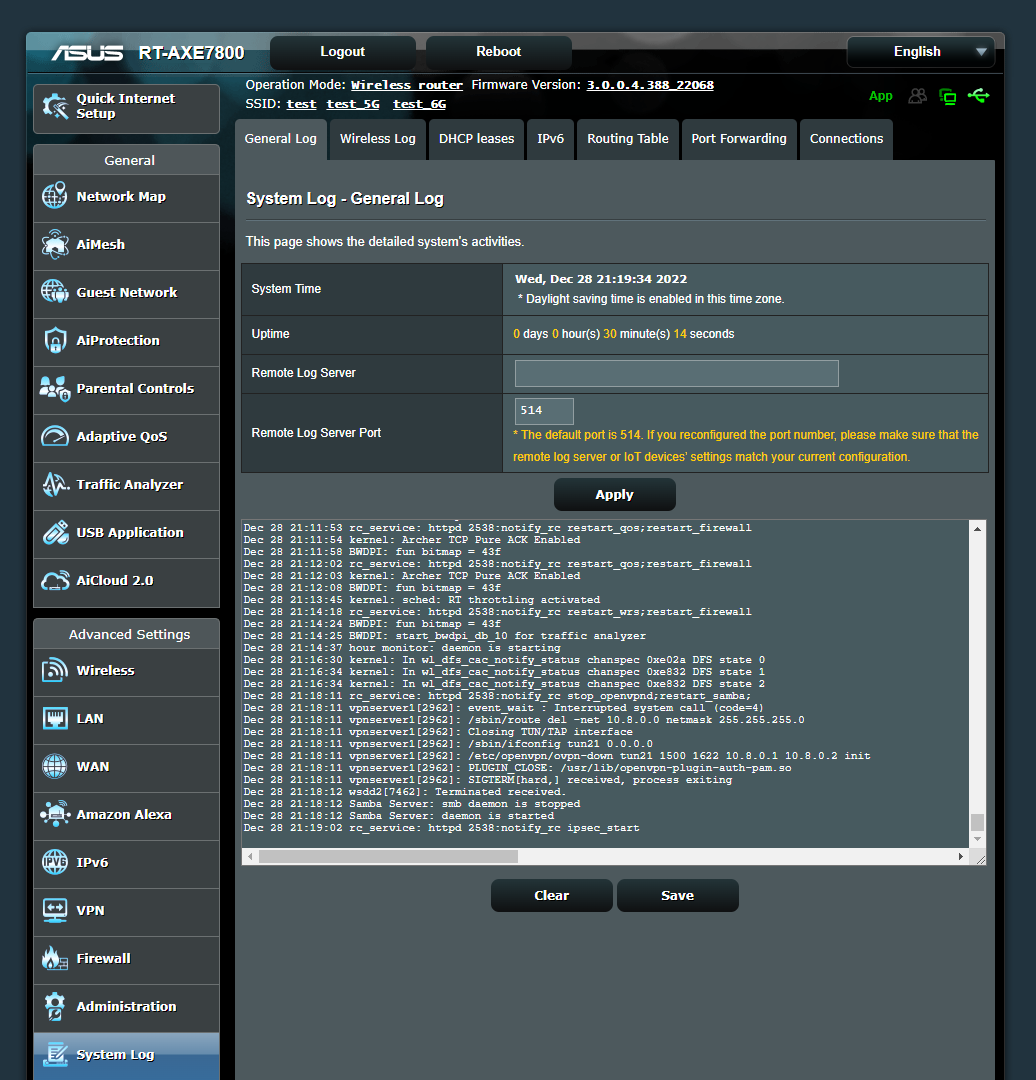Click the log scroll right arrow
The height and width of the screenshot is (1080, 1036).
960,856
